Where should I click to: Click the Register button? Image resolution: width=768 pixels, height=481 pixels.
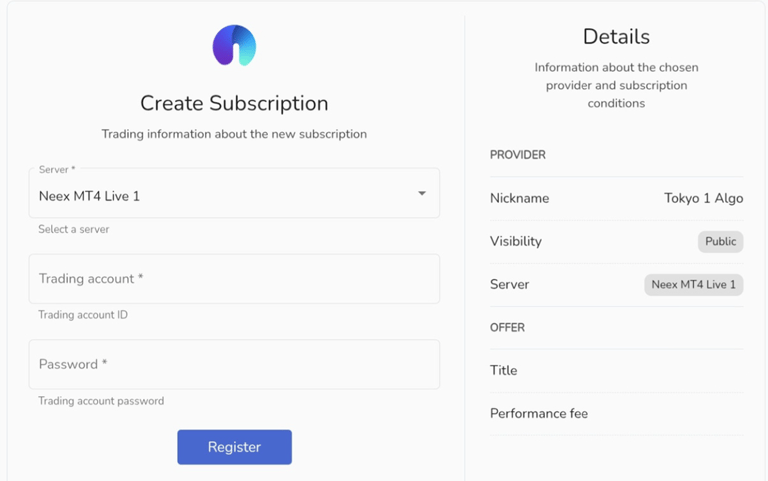[x=235, y=447]
